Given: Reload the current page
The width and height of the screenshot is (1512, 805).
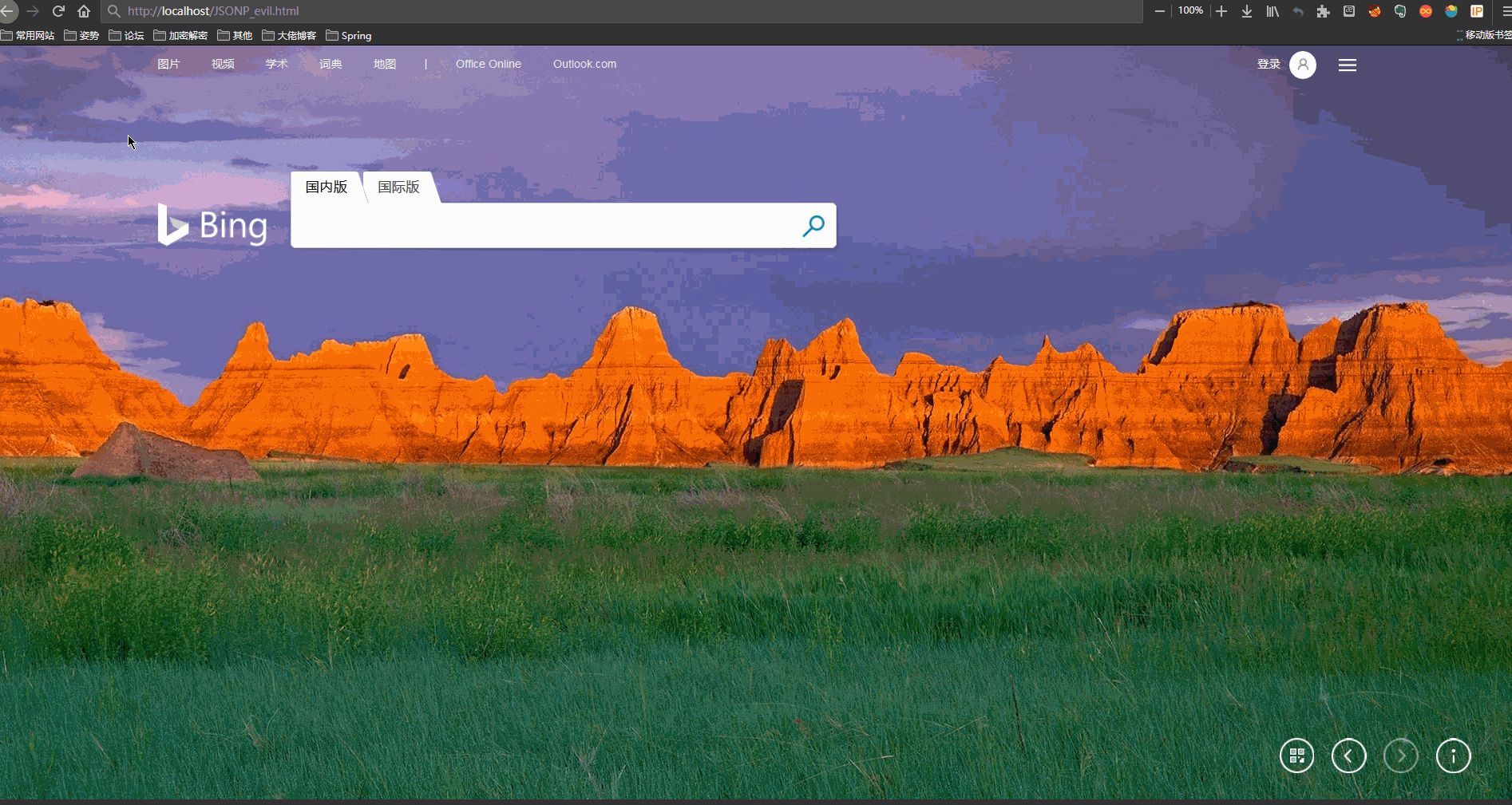Looking at the screenshot, I should 58,11.
